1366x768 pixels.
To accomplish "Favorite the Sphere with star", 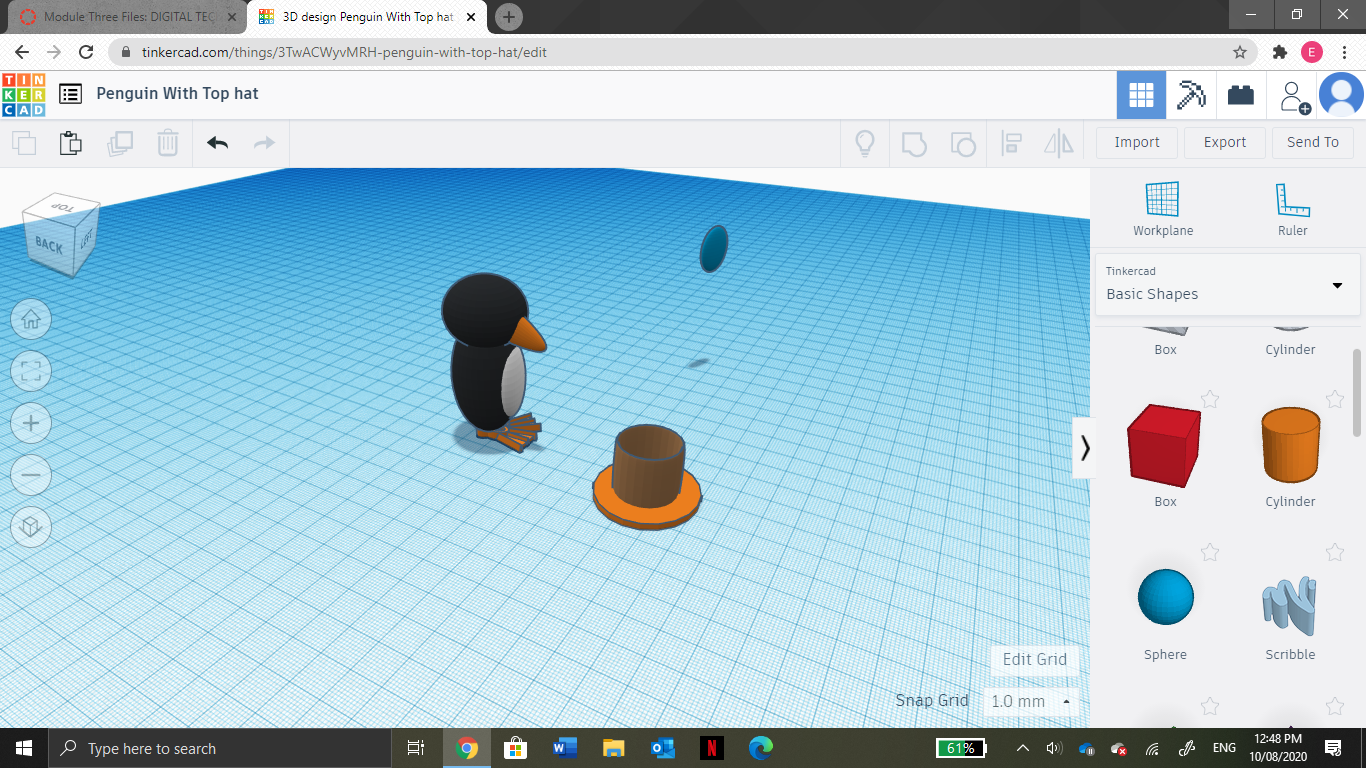I will pyautogui.click(x=1210, y=552).
